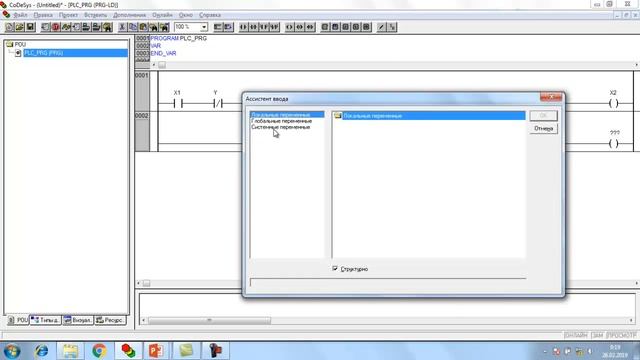The width and height of the screenshot is (640, 360).
Task: Open Windows Explorer from the taskbar
Action: pyautogui.click(x=70, y=351)
